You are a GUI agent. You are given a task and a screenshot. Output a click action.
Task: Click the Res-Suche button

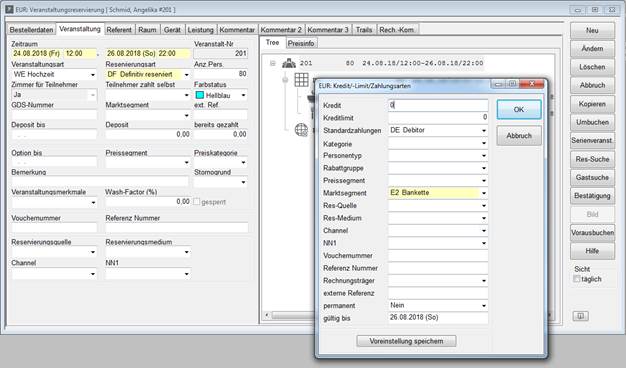click(x=592, y=159)
